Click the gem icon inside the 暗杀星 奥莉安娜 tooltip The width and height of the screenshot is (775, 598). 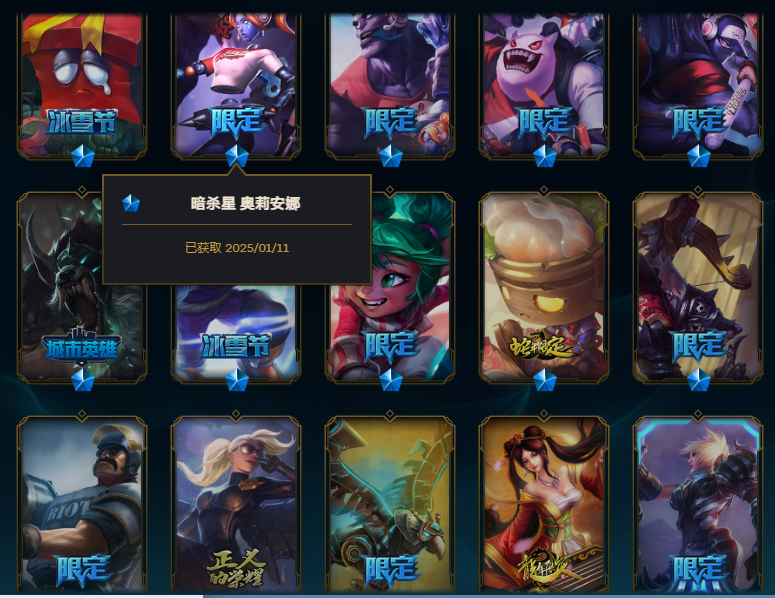click(x=131, y=203)
